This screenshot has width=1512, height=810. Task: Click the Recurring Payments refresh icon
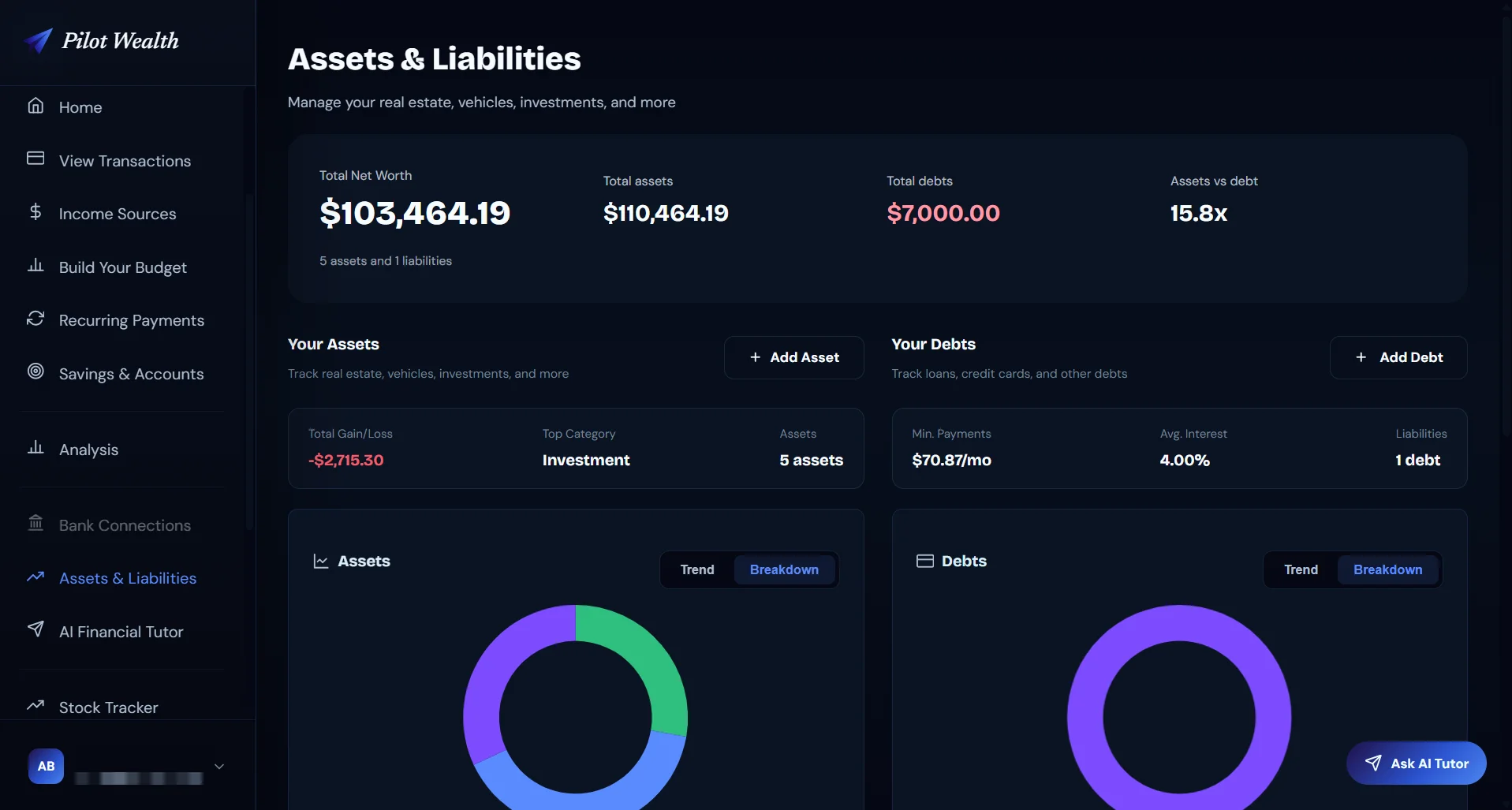[35, 319]
